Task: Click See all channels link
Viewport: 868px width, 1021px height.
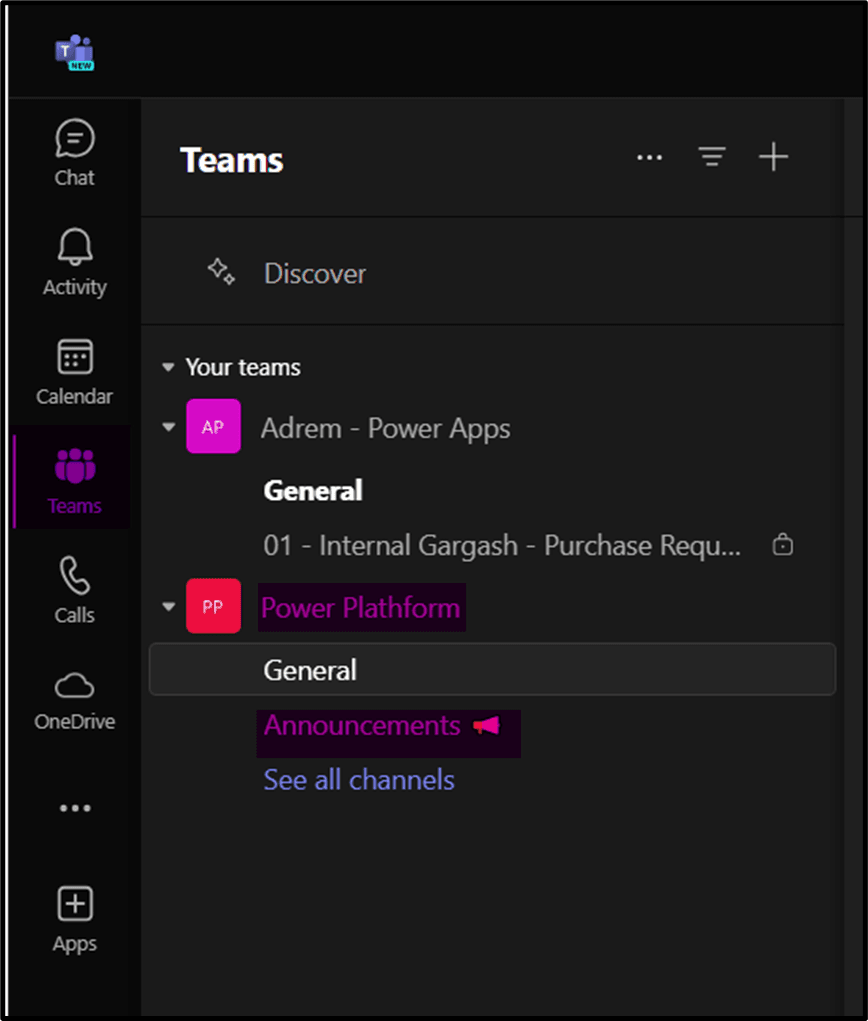Action: click(359, 780)
